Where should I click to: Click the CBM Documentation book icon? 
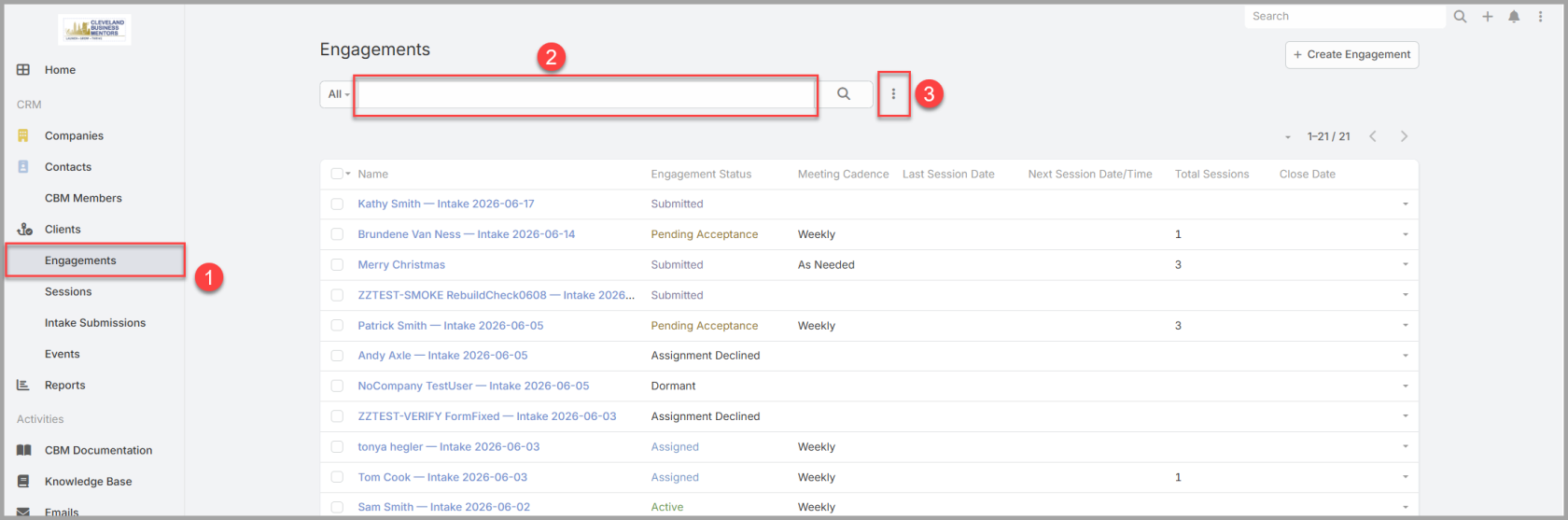(x=24, y=451)
